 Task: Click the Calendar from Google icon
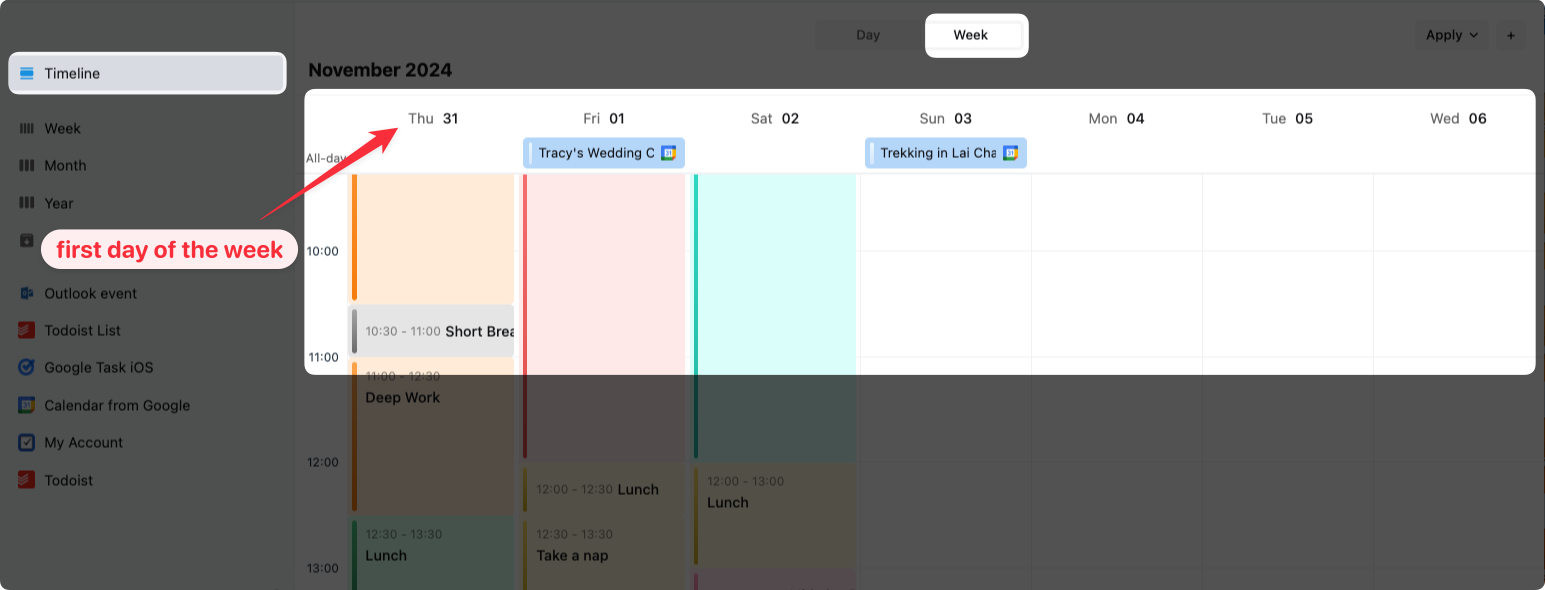coord(27,405)
